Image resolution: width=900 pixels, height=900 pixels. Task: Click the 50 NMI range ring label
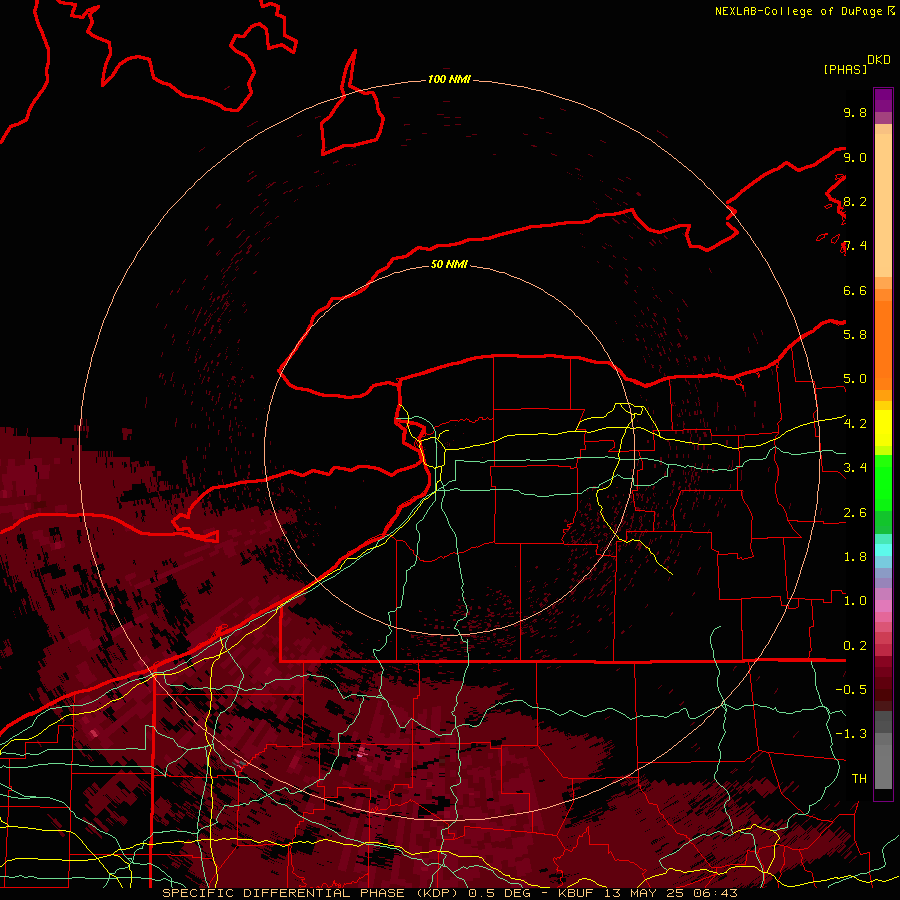tap(449, 264)
